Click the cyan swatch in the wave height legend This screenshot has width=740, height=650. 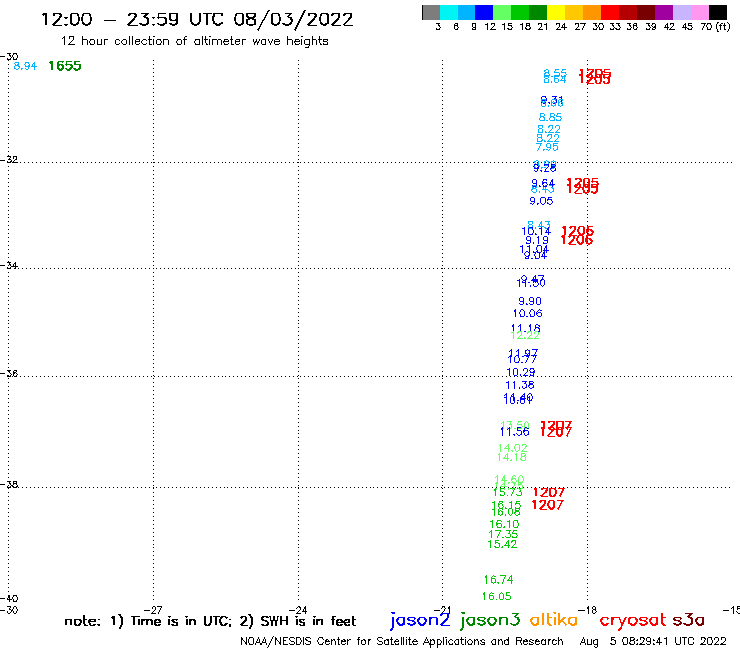449,12
